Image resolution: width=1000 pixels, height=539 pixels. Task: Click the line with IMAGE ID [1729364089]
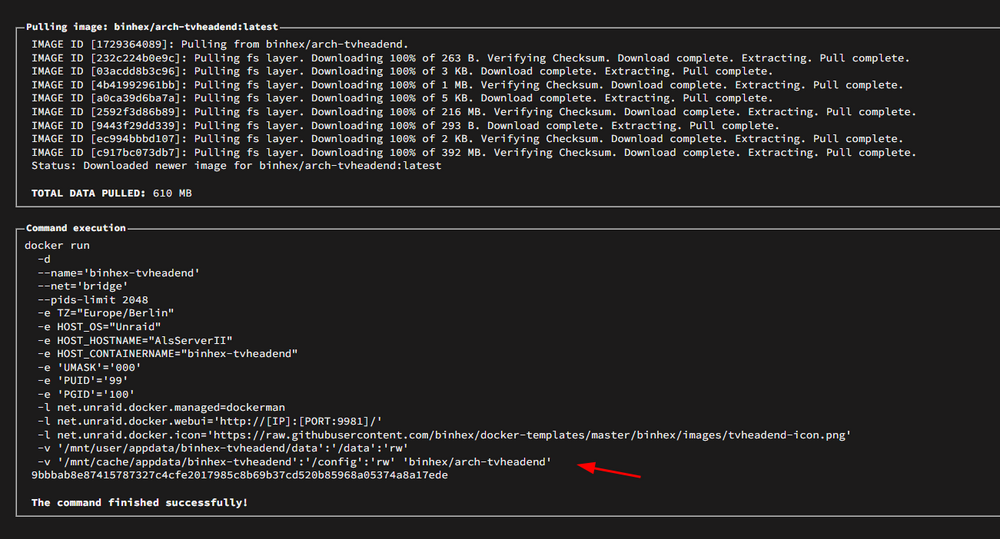220,44
